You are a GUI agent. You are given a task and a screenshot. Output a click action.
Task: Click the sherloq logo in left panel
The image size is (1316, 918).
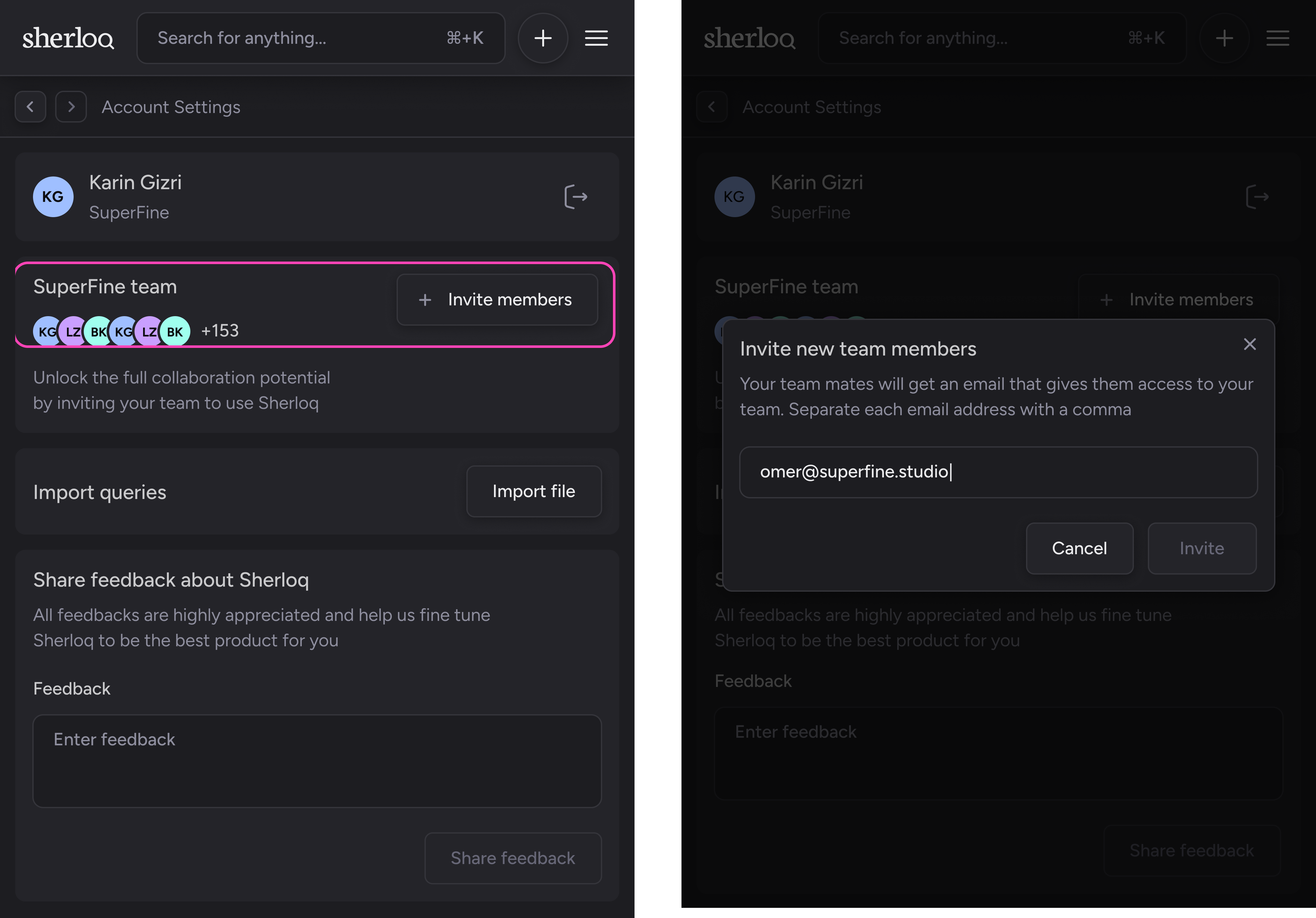(x=68, y=38)
